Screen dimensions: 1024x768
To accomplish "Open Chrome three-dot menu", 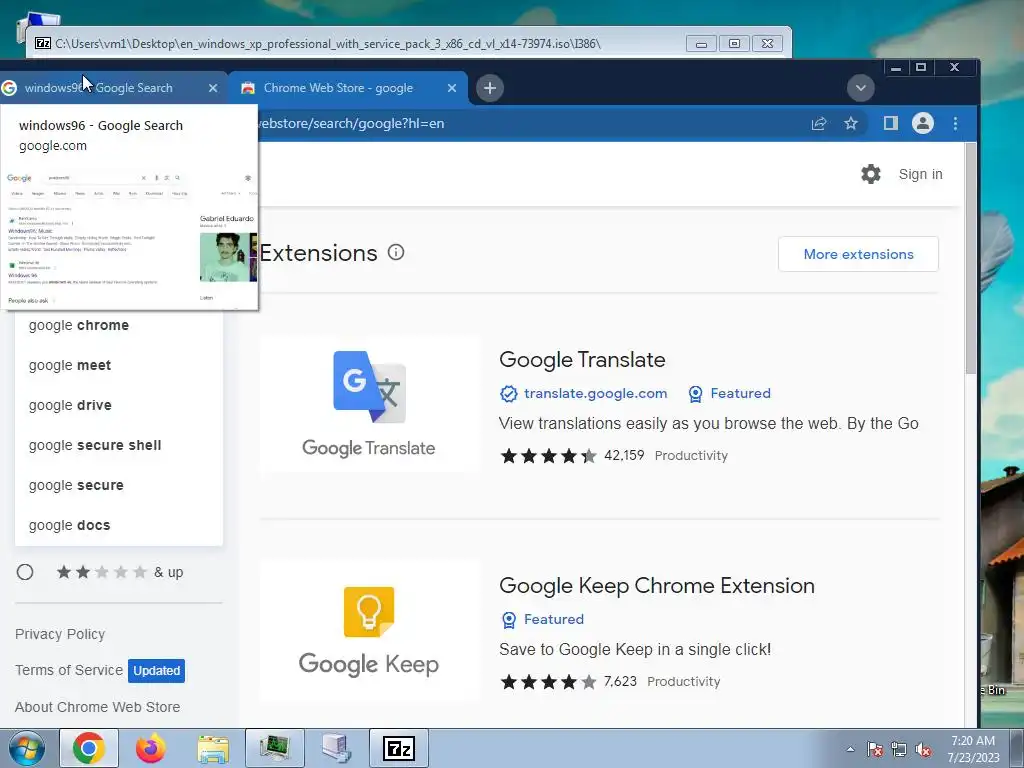I will pyautogui.click(x=955, y=123).
